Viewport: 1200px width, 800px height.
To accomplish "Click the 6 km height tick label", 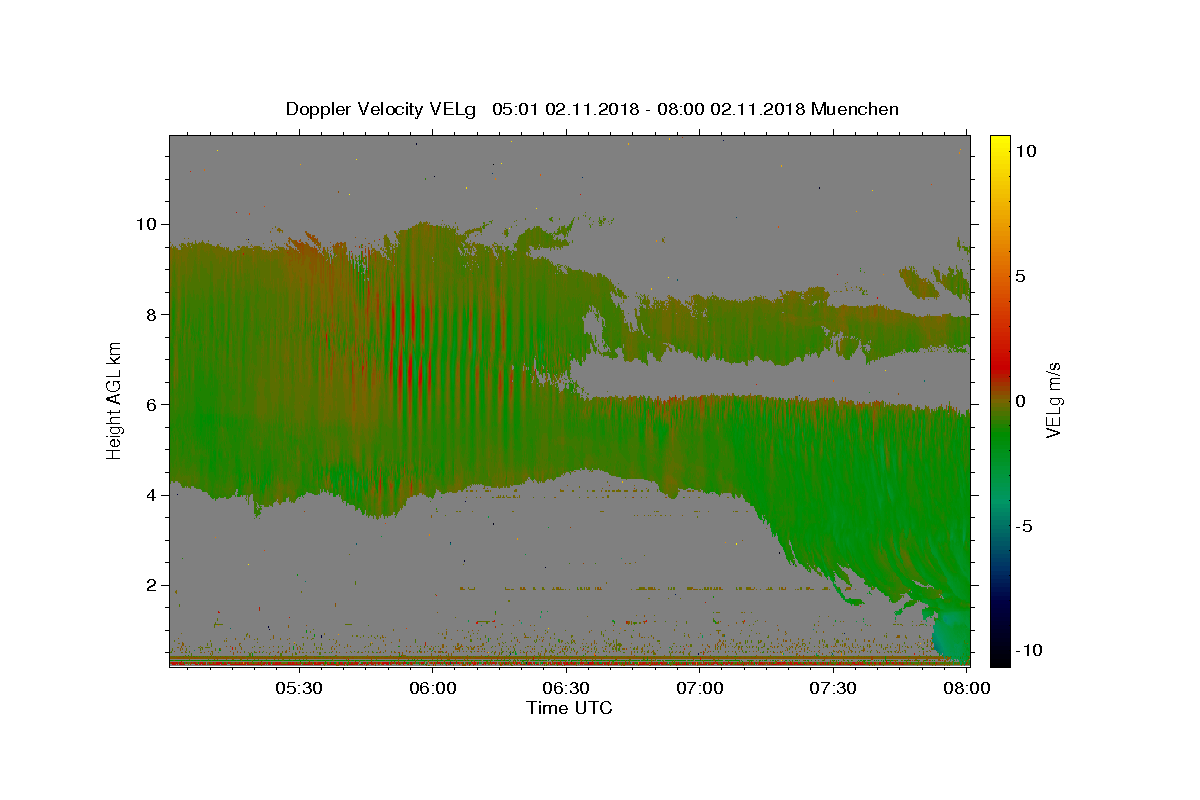I will (149, 404).
